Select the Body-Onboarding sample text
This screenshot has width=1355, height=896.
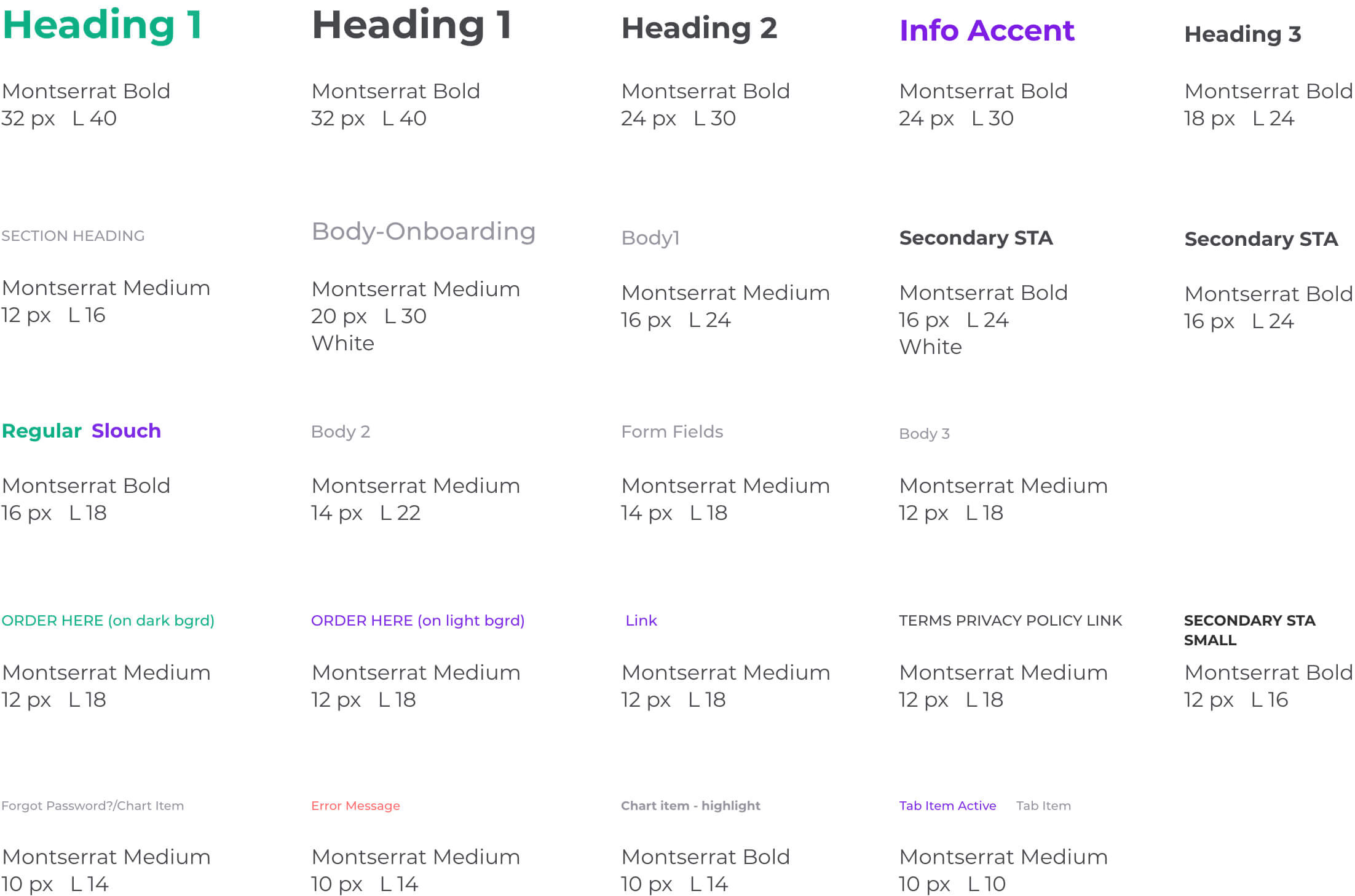click(x=424, y=232)
